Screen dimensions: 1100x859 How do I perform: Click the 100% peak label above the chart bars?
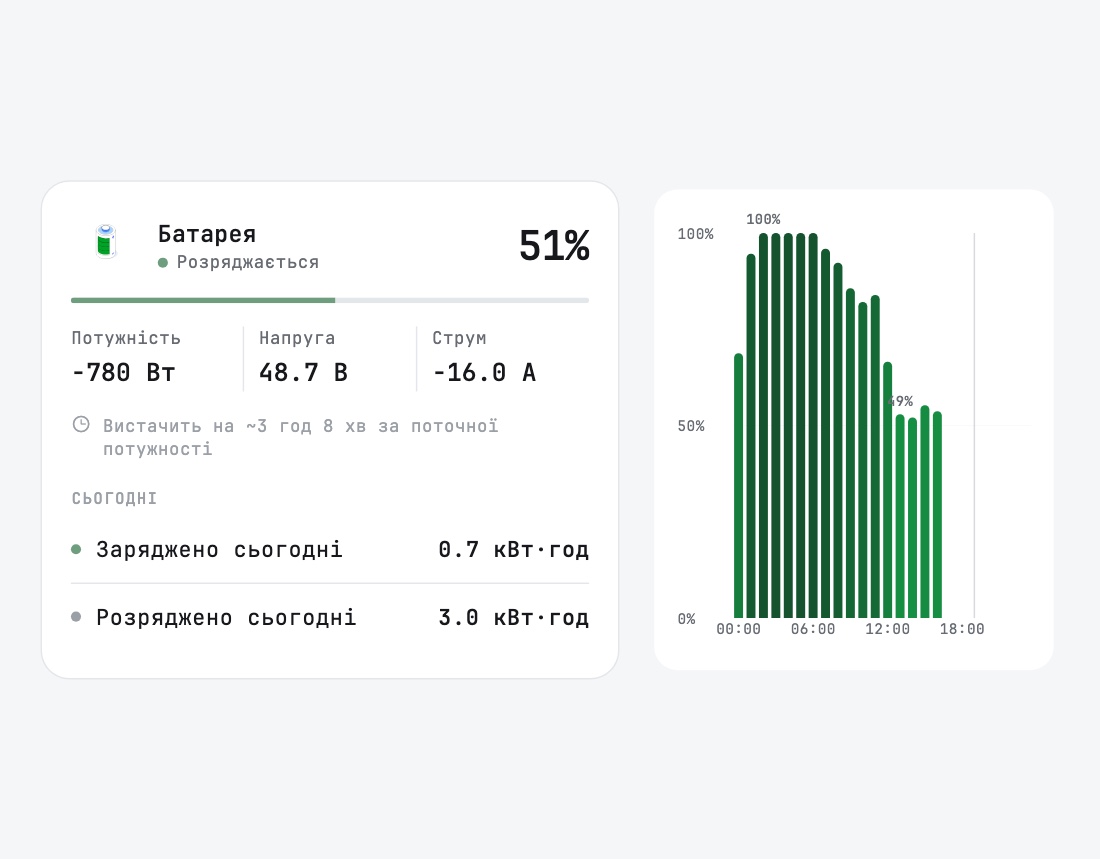[763, 219]
